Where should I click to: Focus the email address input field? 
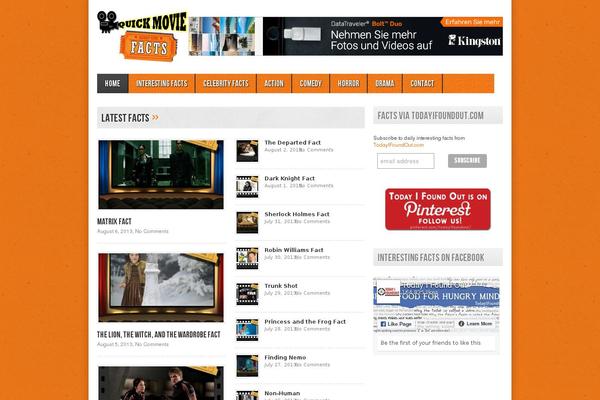click(406, 161)
